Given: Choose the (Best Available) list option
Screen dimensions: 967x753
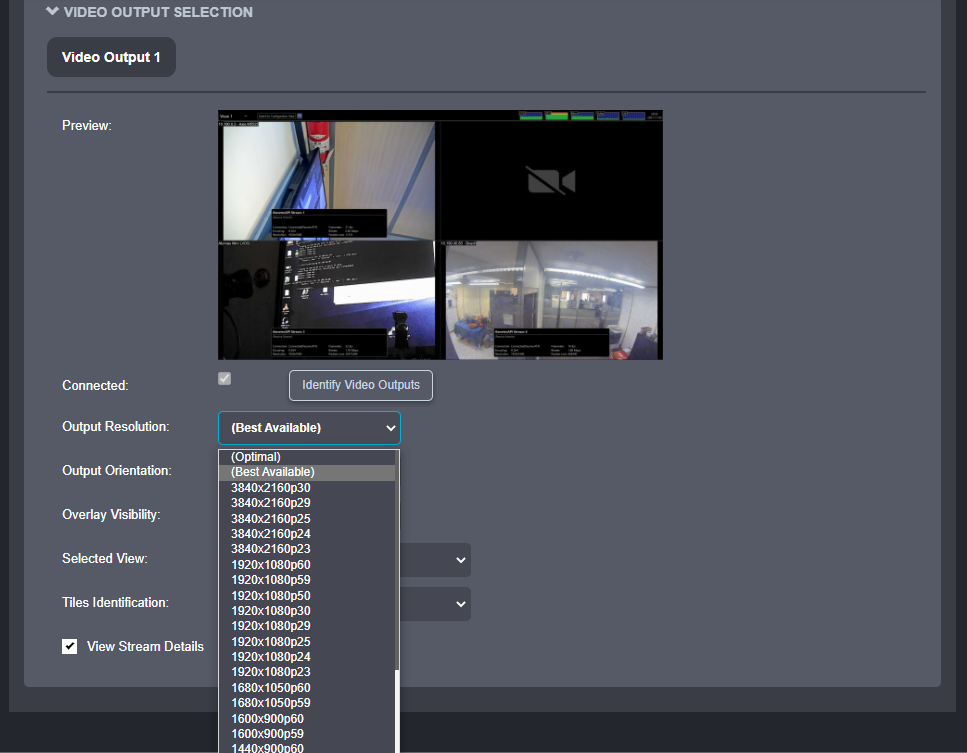Looking at the screenshot, I should pyautogui.click(x=307, y=472).
